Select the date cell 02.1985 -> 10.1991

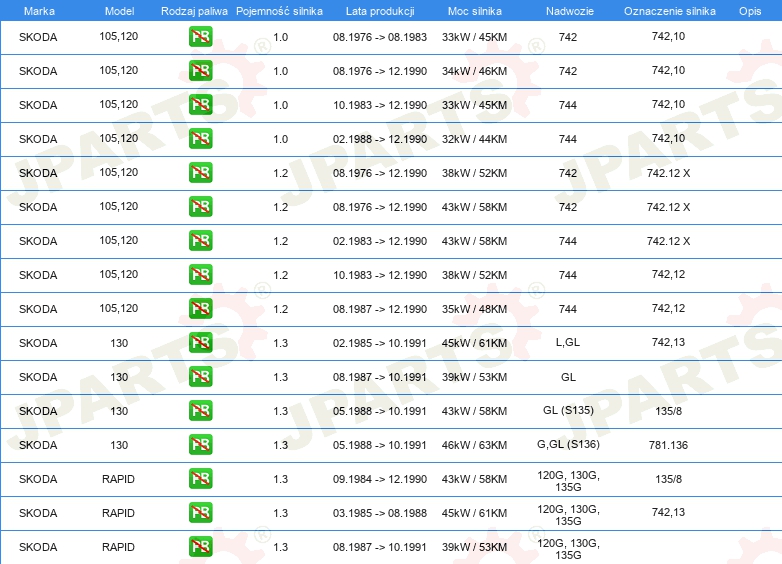pos(380,343)
